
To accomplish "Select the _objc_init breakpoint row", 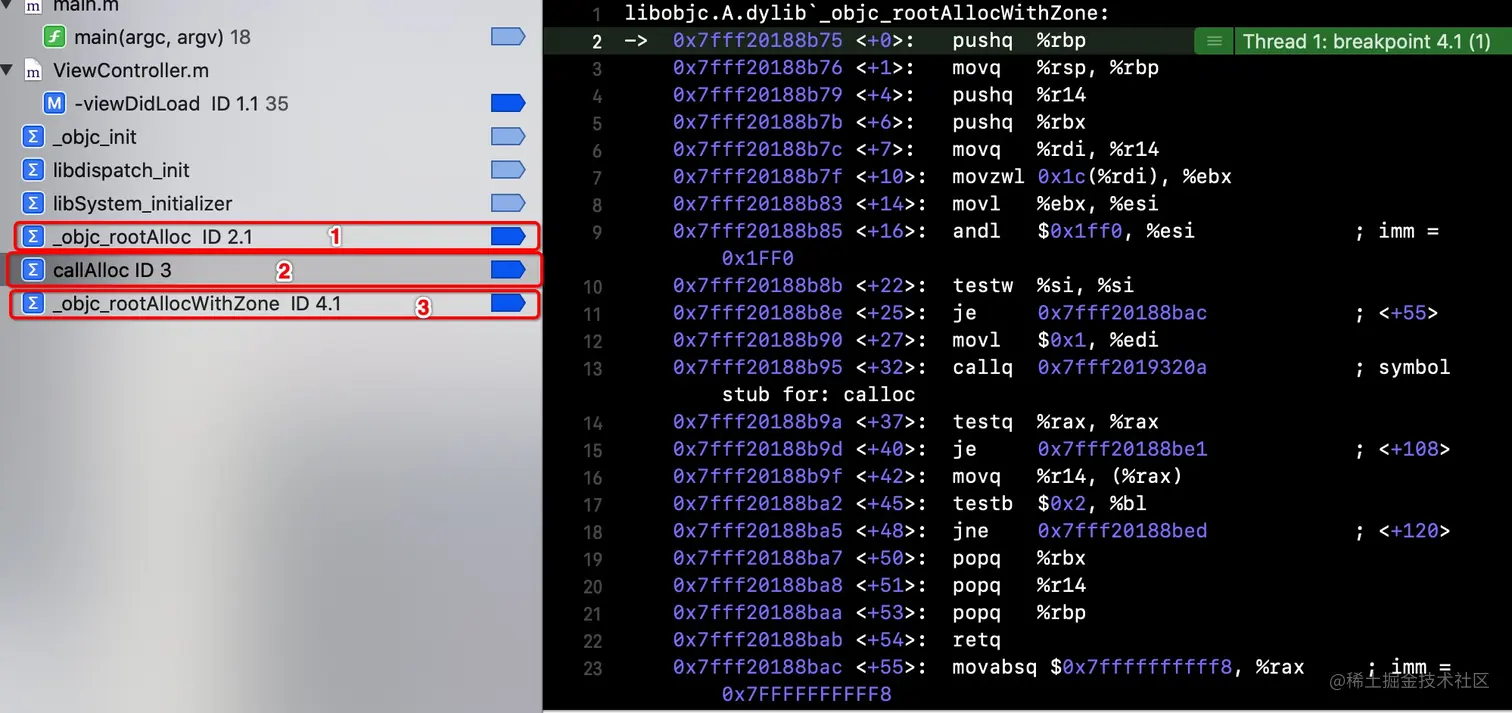I will [x=271, y=137].
